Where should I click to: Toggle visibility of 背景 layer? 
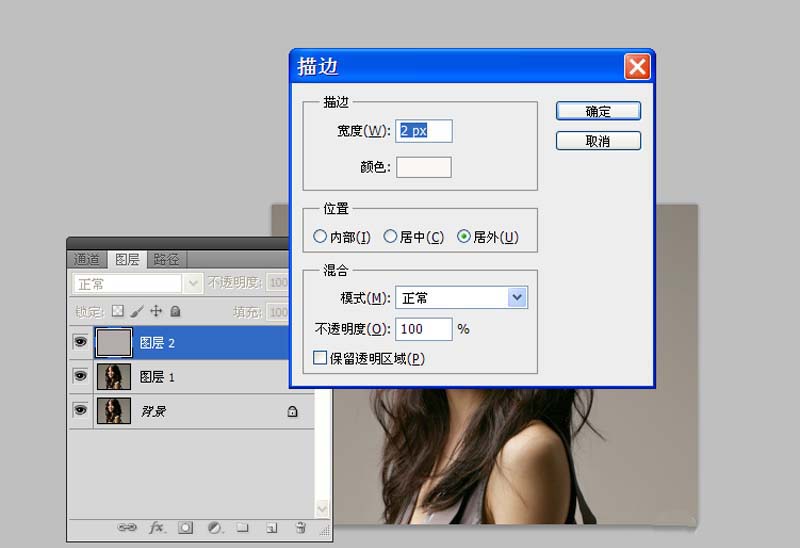point(81,410)
